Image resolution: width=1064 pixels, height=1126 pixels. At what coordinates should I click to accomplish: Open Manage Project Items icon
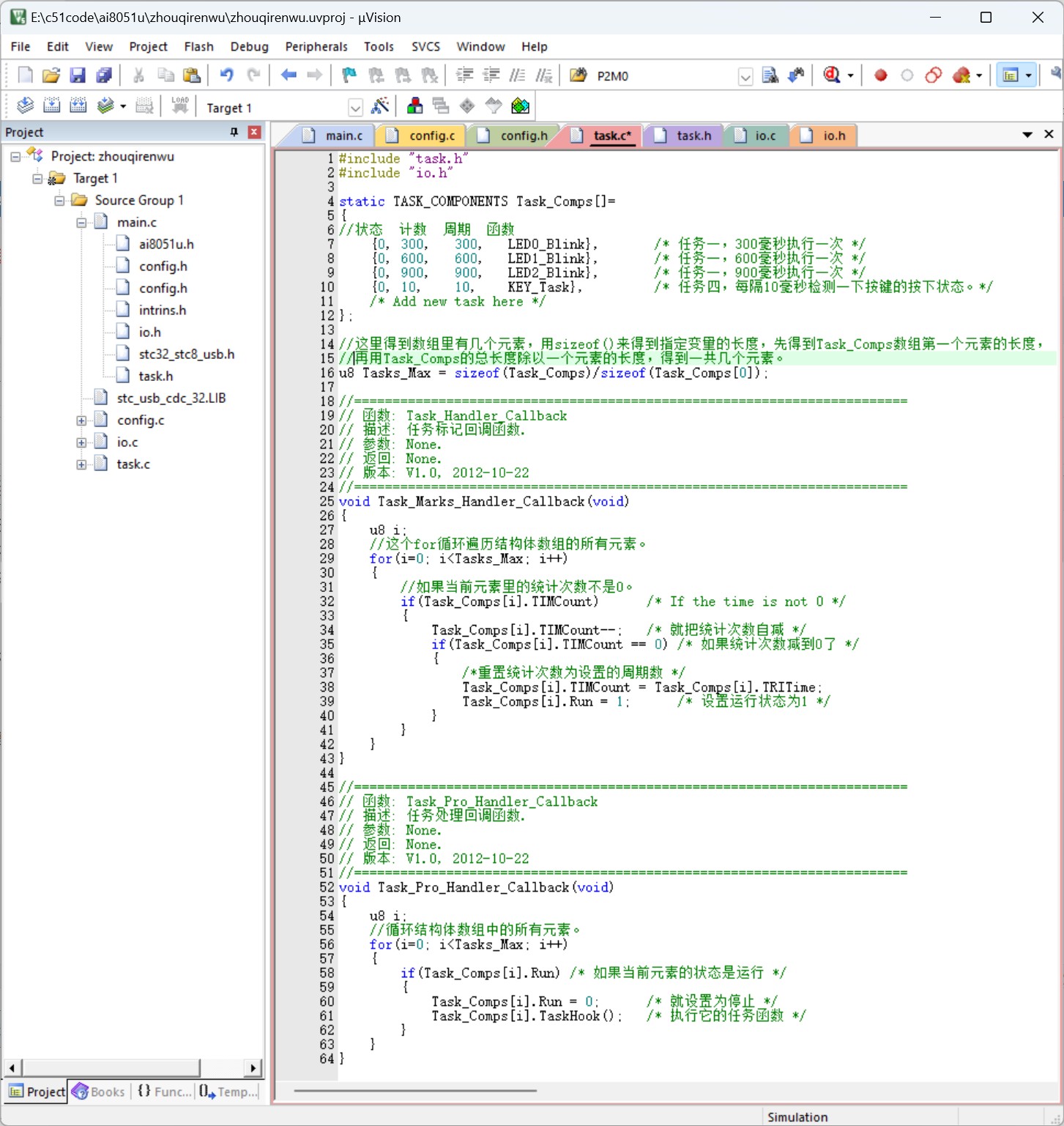click(414, 106)
